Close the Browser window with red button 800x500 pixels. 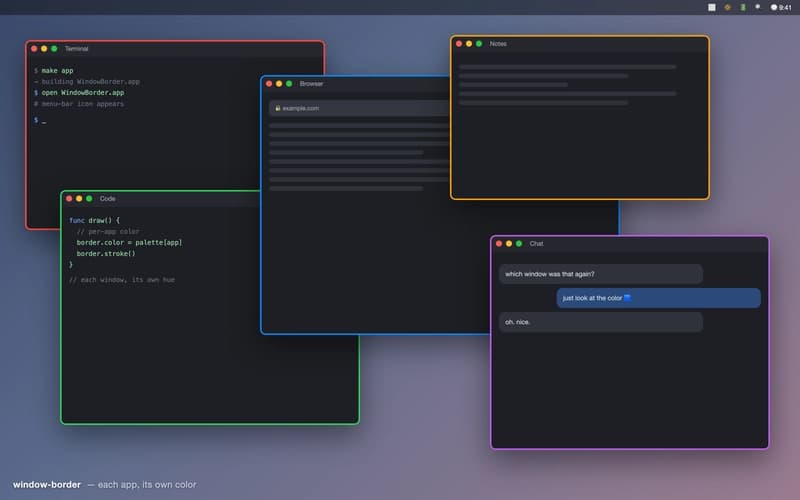pyautogui.click(x=269, y=84)
